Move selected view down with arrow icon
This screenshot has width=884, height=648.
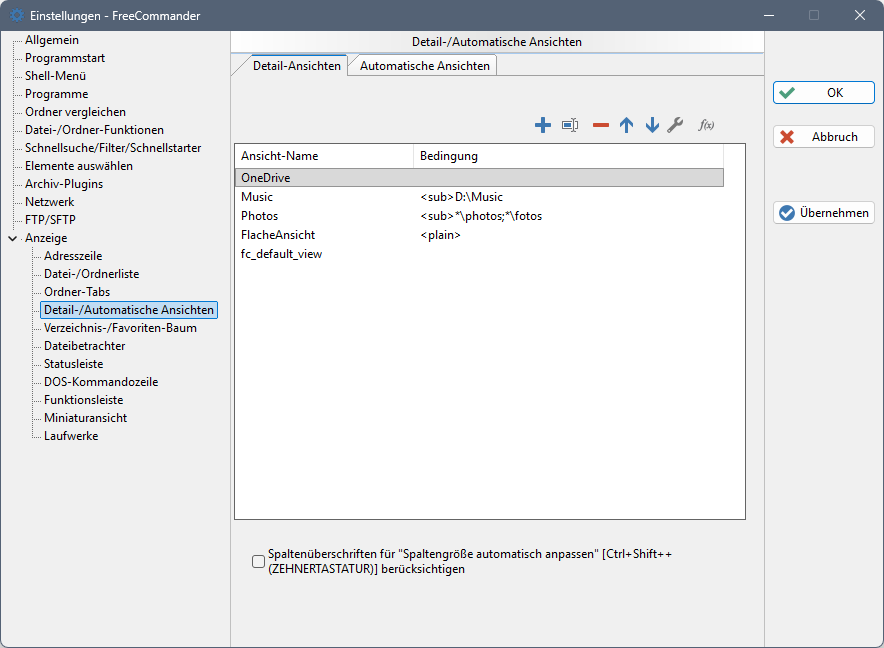pyautogui.click(x=652, y=125)
